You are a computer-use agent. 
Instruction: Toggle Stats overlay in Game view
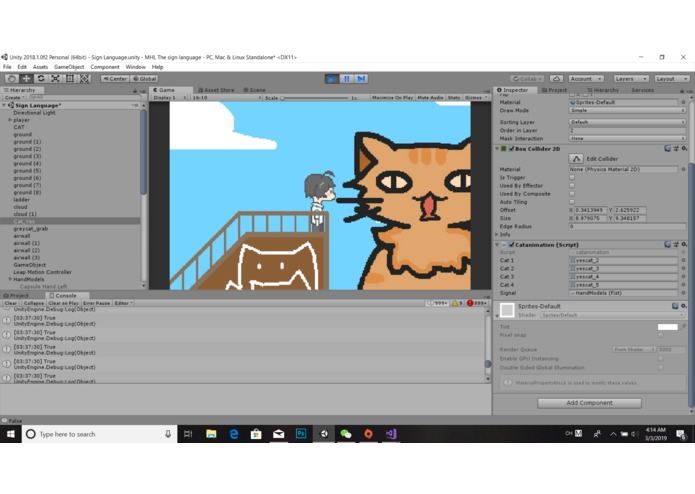[x=454, y=97]
